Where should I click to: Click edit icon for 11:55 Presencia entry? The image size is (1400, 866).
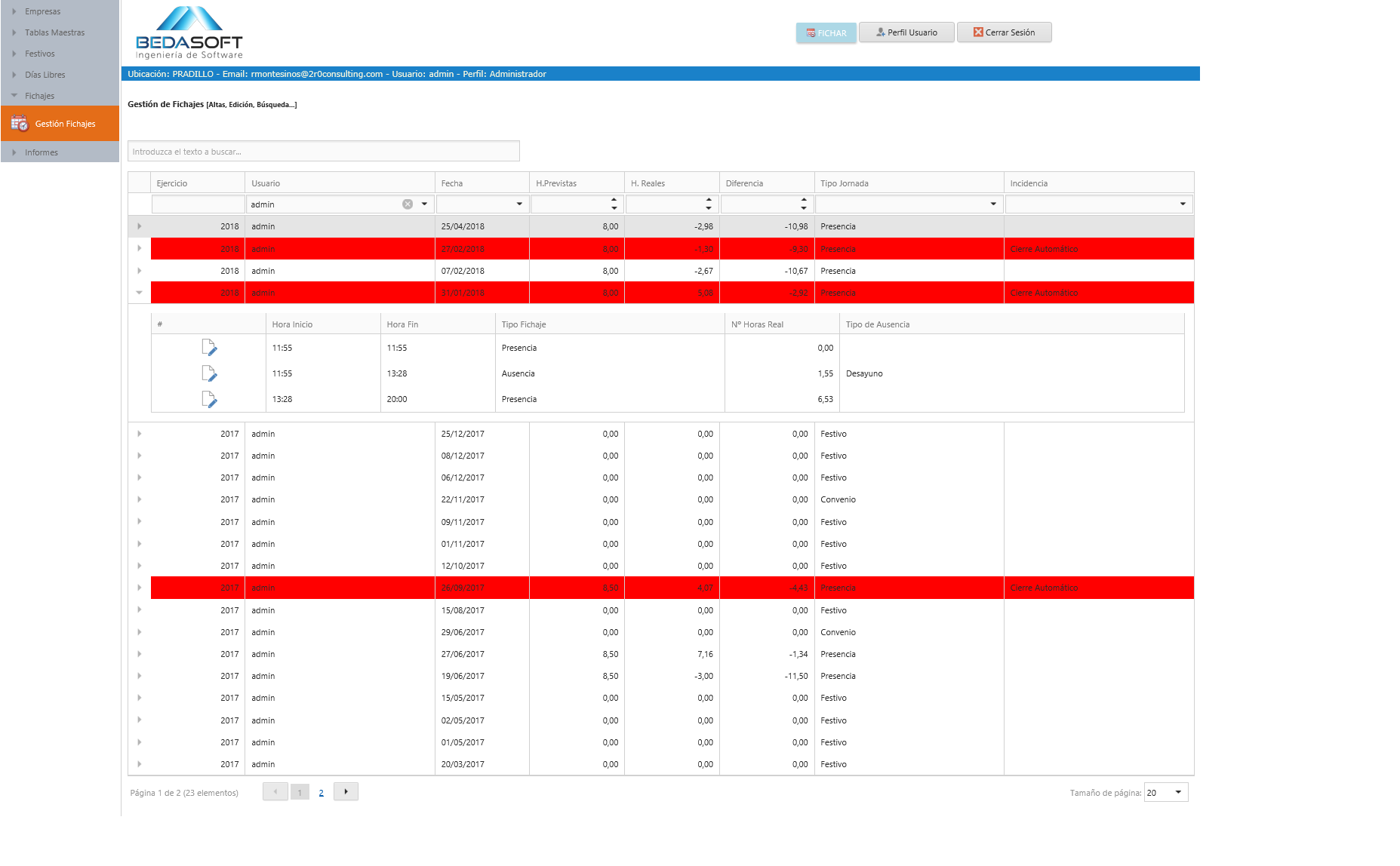point(209,348)
